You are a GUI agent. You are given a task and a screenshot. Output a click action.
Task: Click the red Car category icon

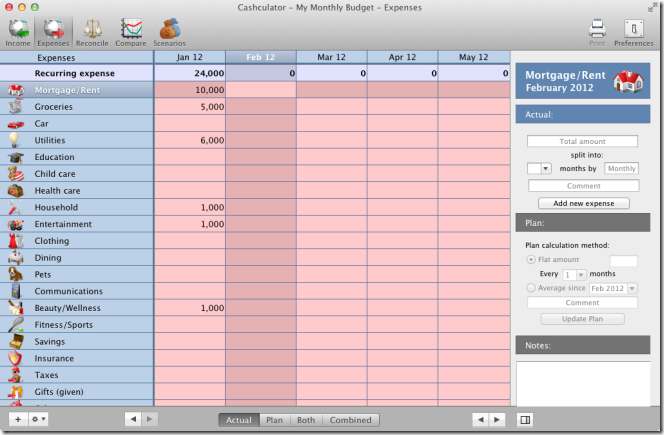16,124
